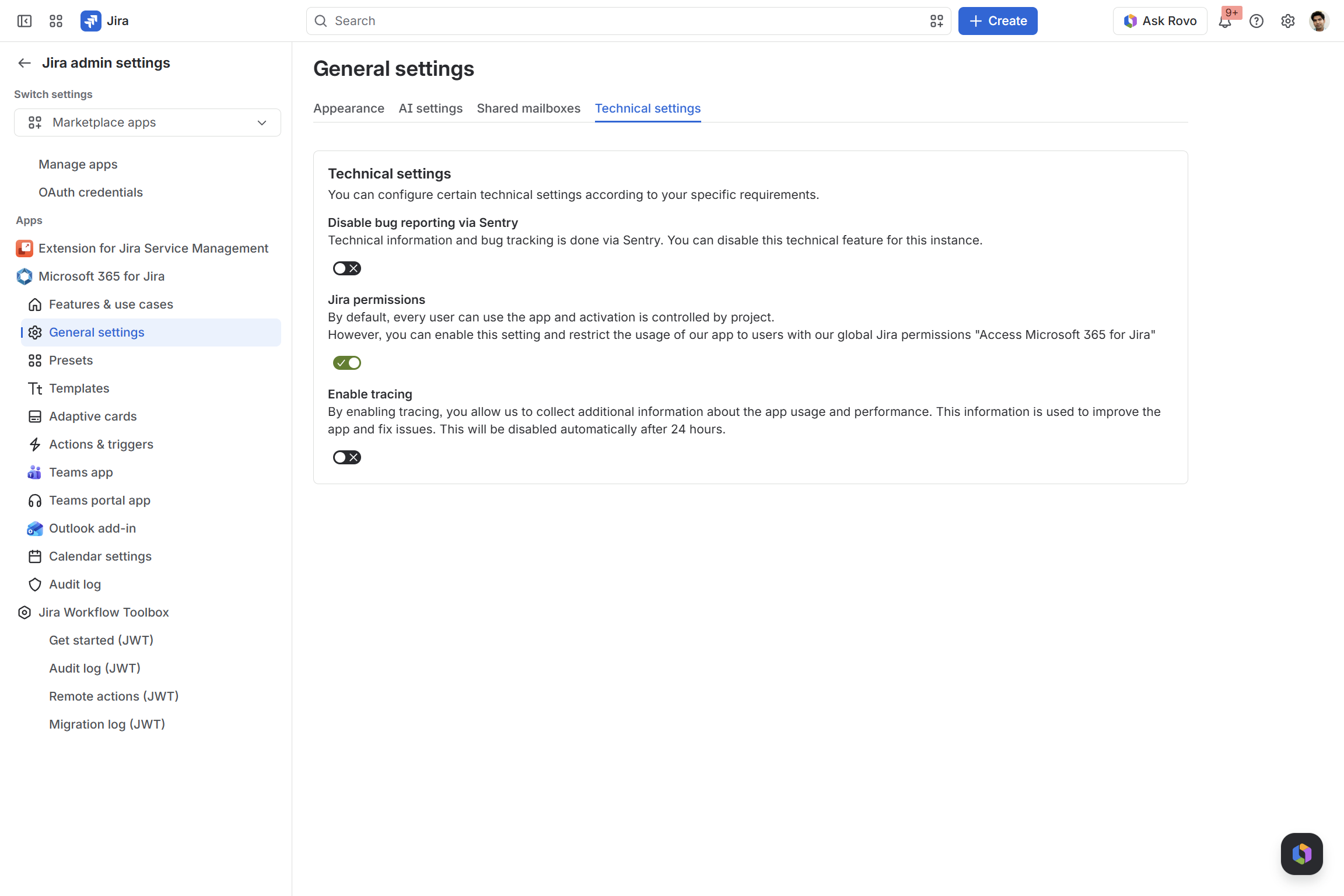Open the user profile avatar
The width and height of the screenshot is (1344, 896).
pyautogui.click(x=1319, y=21)
